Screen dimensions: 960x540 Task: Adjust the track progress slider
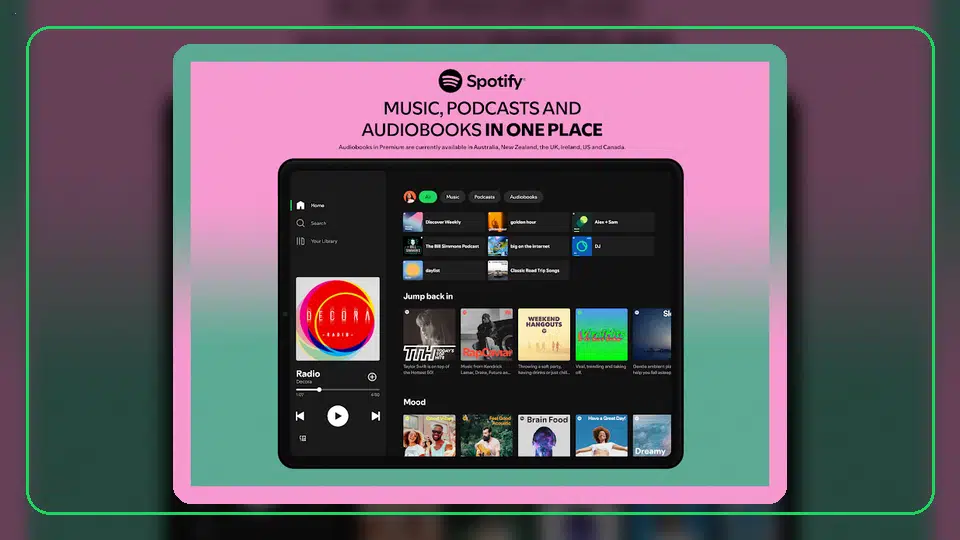337,389
